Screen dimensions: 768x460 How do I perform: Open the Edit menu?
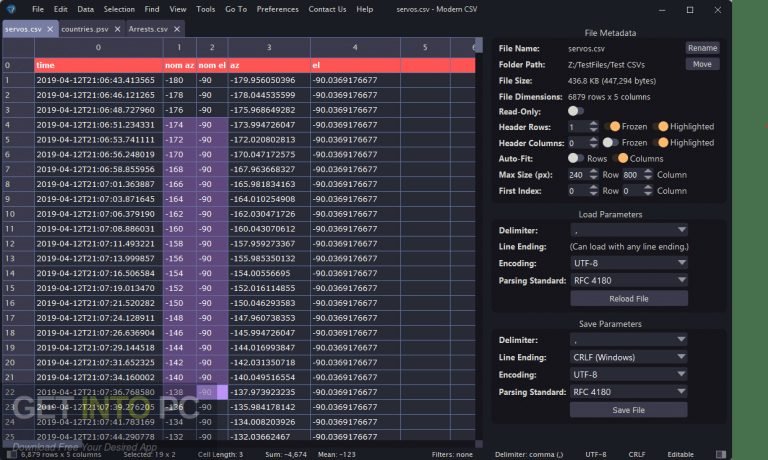coord(61,9)
